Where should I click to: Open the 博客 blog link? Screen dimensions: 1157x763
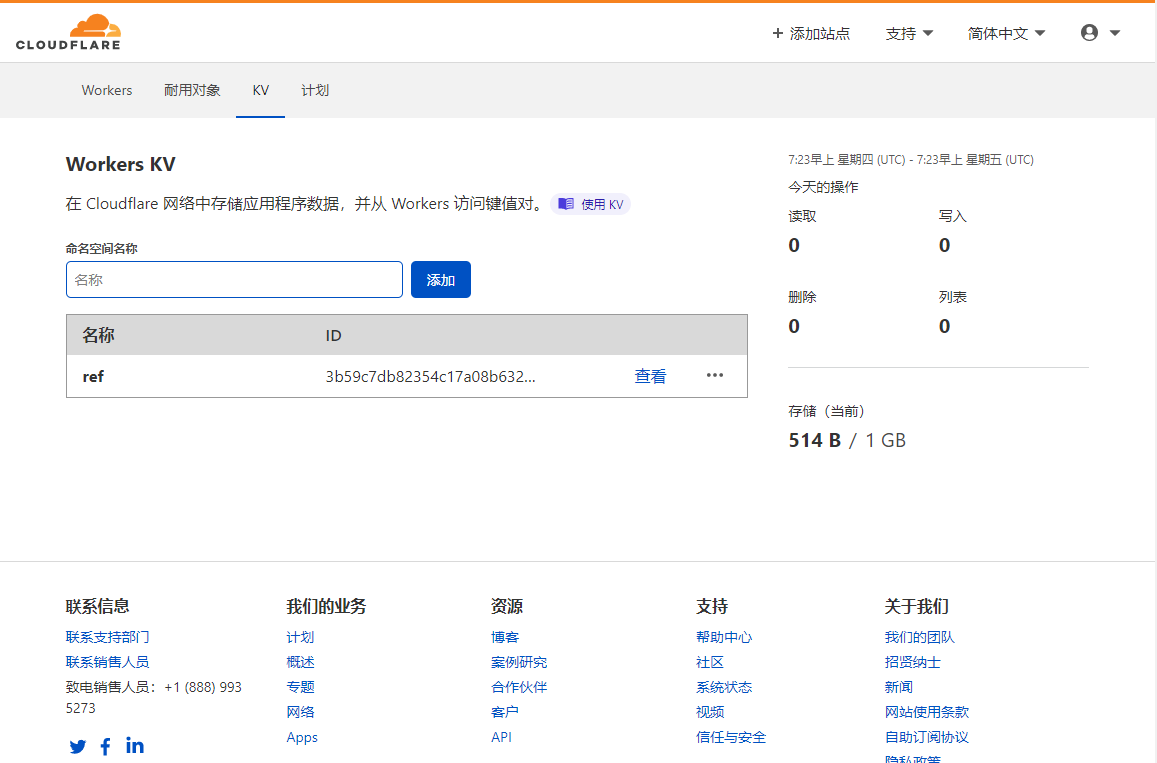505,637
